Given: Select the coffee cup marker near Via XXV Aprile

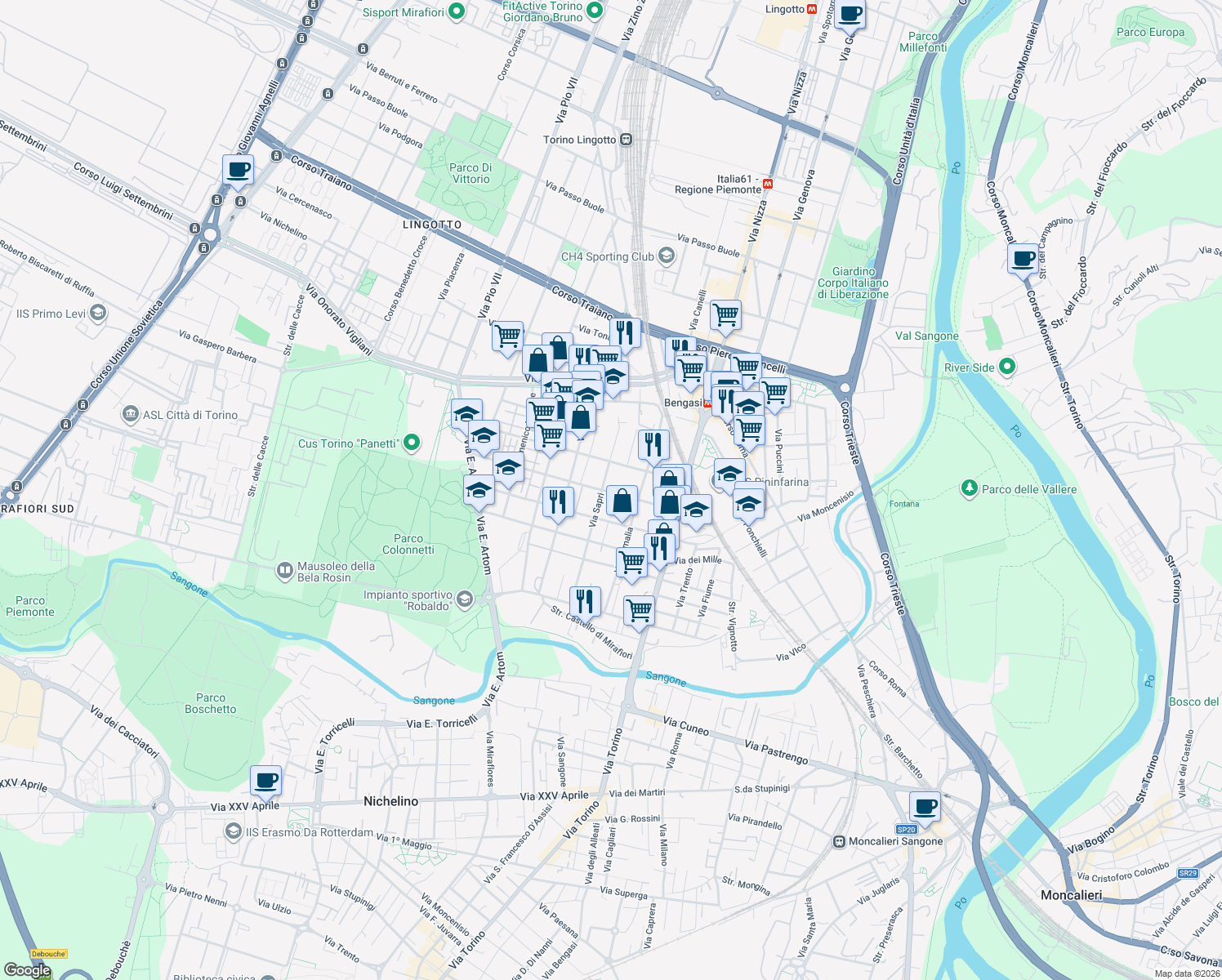Looking at the screenshot, I should pyautogui.click(x=265, y=781).
